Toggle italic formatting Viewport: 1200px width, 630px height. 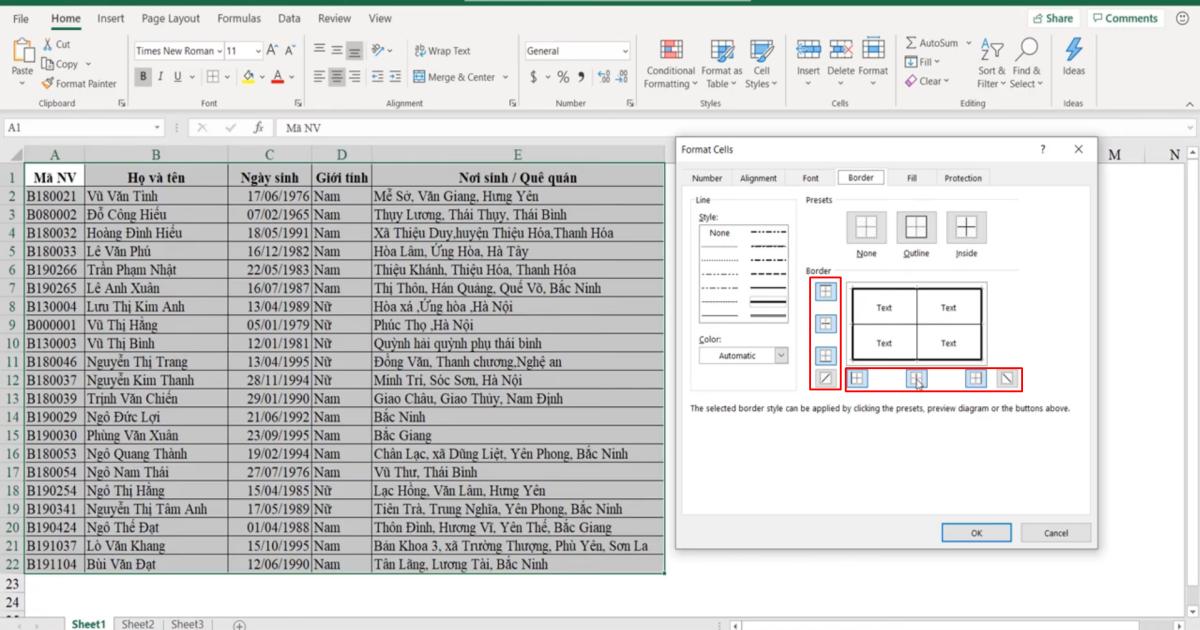tap(160, 77)
